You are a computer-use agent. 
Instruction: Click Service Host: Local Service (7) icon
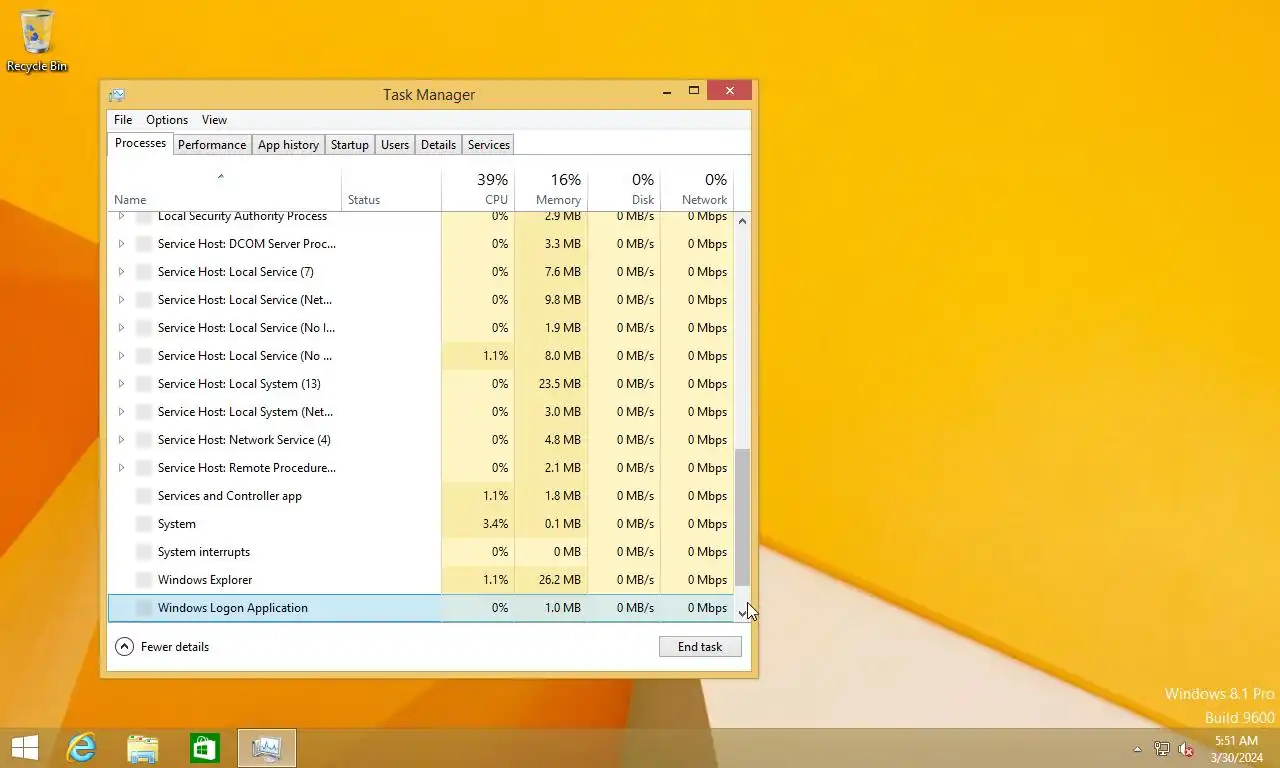[x=144, y=272]
